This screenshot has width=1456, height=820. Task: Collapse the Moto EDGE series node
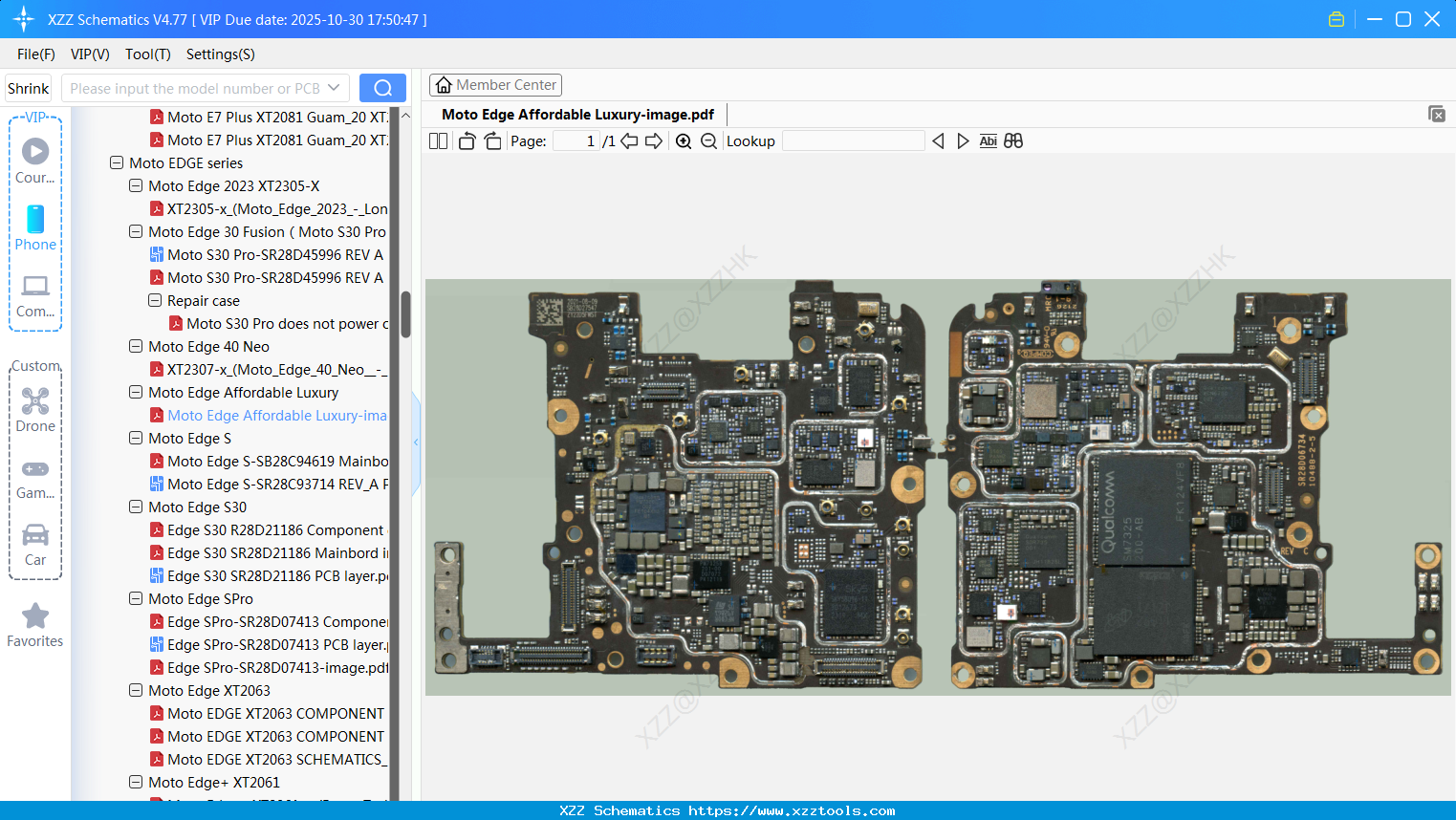pos(117,163)
